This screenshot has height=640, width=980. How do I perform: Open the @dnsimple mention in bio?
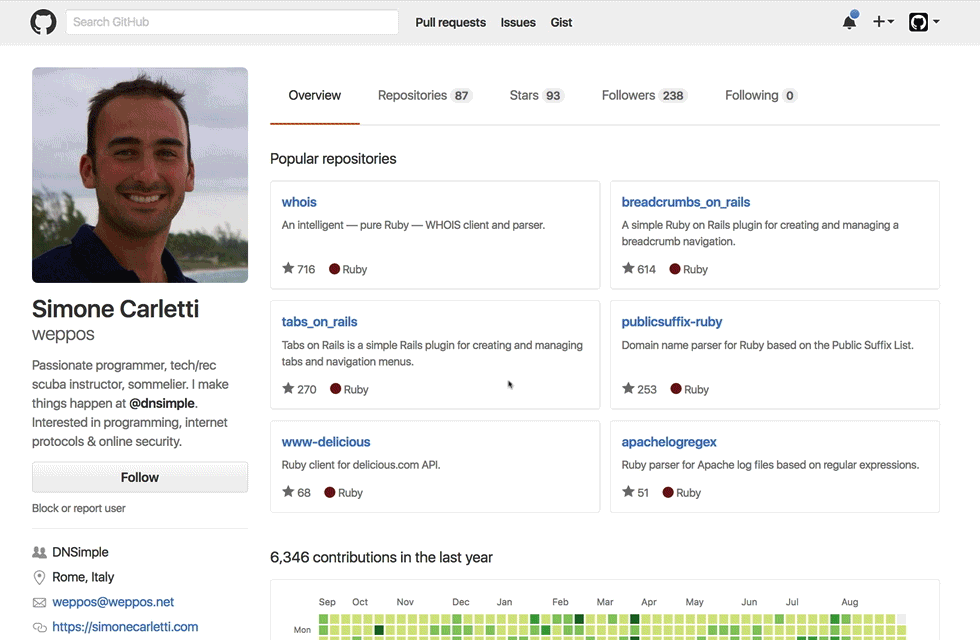click(x=162, y=403)
